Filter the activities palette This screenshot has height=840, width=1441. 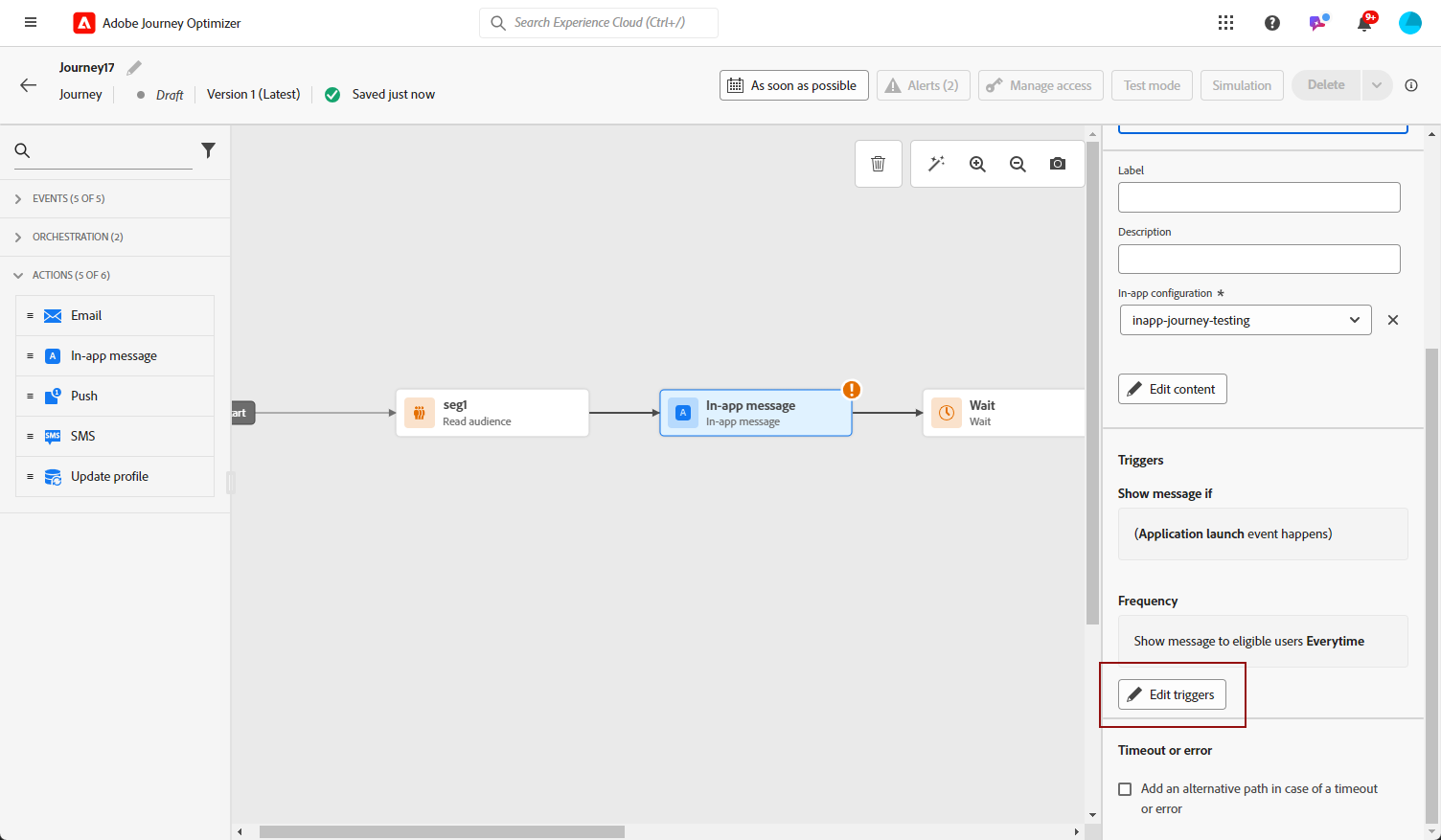tap(208, 150)
